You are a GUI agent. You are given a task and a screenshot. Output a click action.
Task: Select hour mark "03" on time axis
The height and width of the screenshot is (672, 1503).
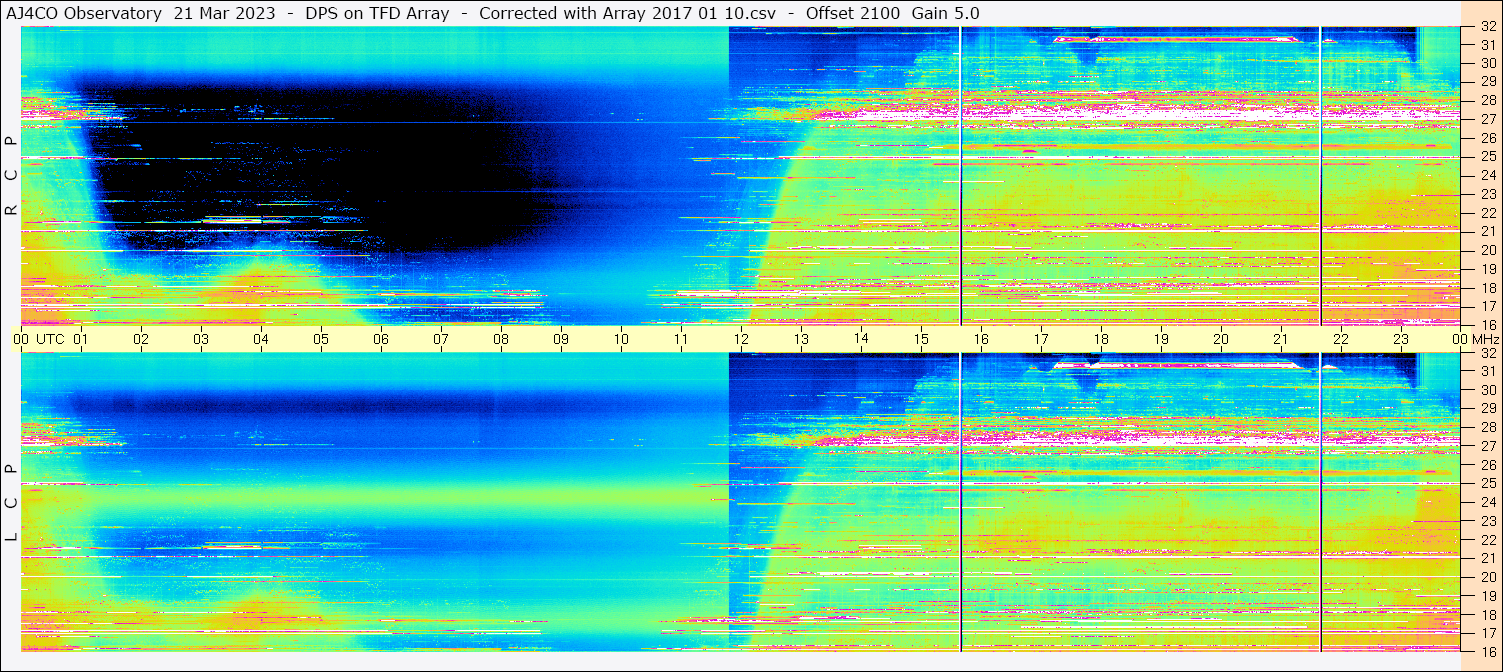201,339
